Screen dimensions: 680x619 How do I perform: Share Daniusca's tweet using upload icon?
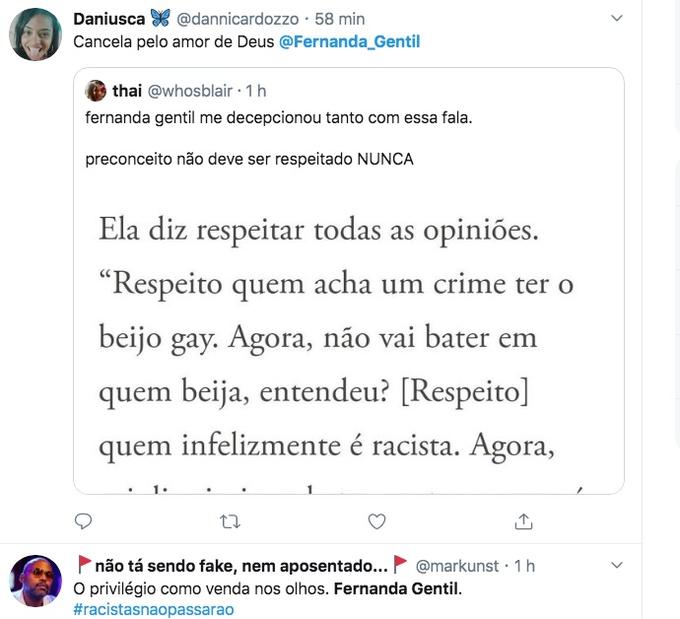(523, 521)
